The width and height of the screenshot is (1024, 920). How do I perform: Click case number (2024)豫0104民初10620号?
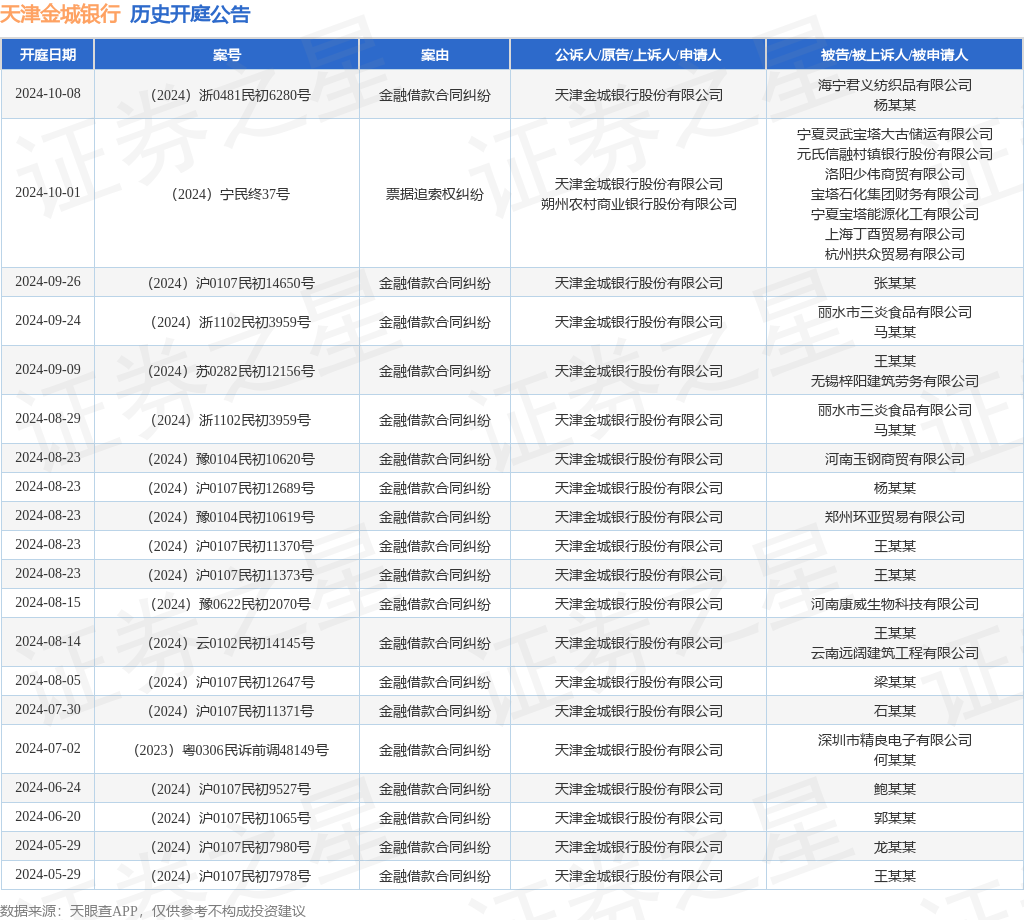pyautogui.click(x=231, y=460)
